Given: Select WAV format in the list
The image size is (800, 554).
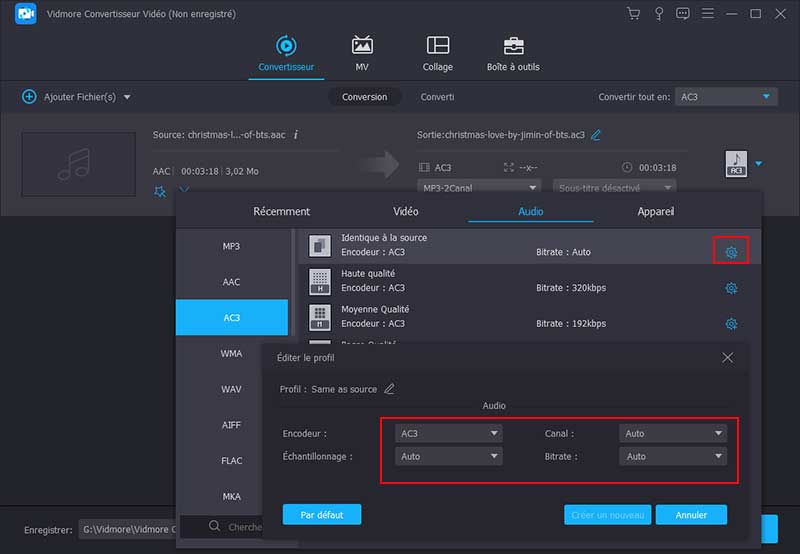Looking at the screenshot, I should pos(231,389).
